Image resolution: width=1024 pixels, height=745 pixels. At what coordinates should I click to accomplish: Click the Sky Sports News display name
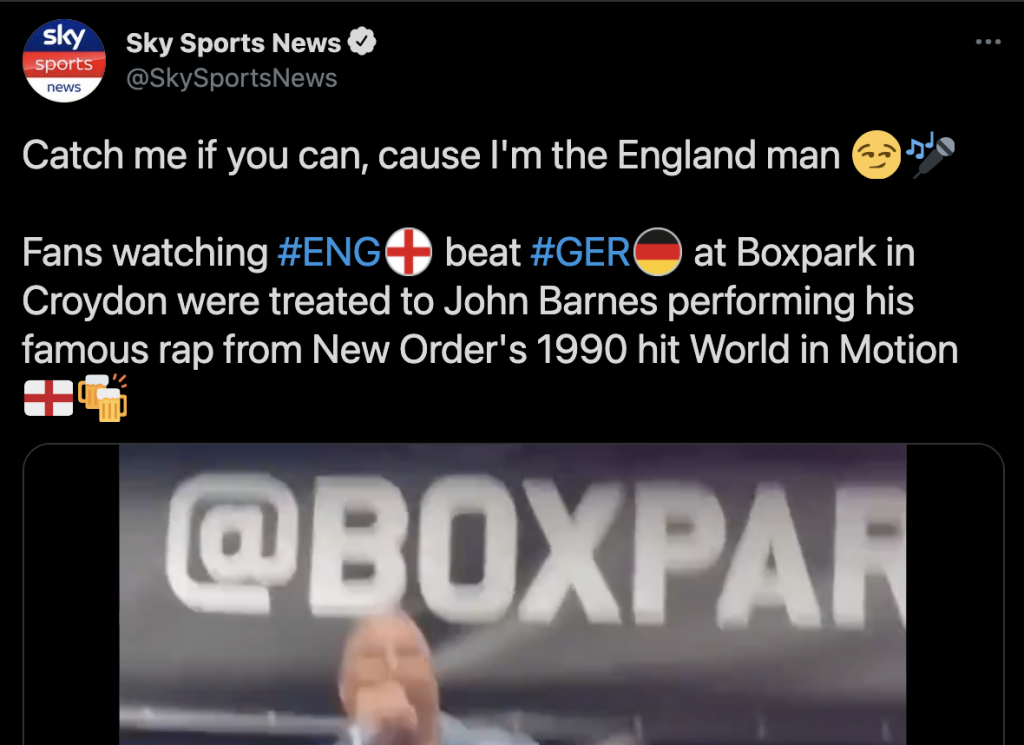[233, 42]
